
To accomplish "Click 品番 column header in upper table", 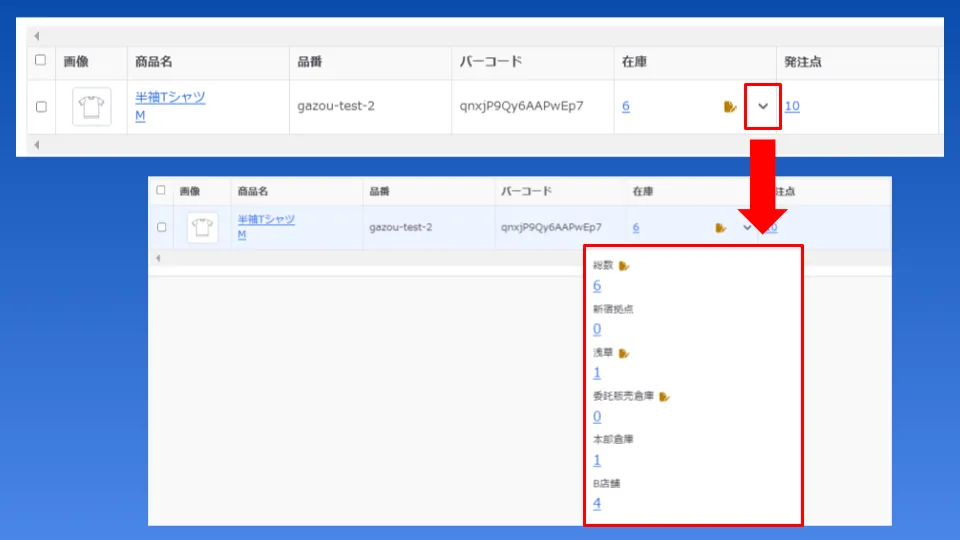I will coord(310,62).
